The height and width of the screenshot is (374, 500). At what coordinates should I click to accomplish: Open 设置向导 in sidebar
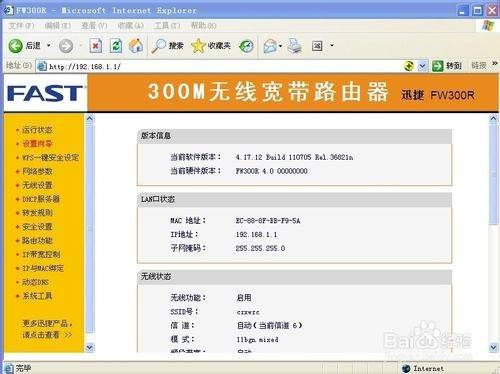pyautogui.click(x=37, y=144)
